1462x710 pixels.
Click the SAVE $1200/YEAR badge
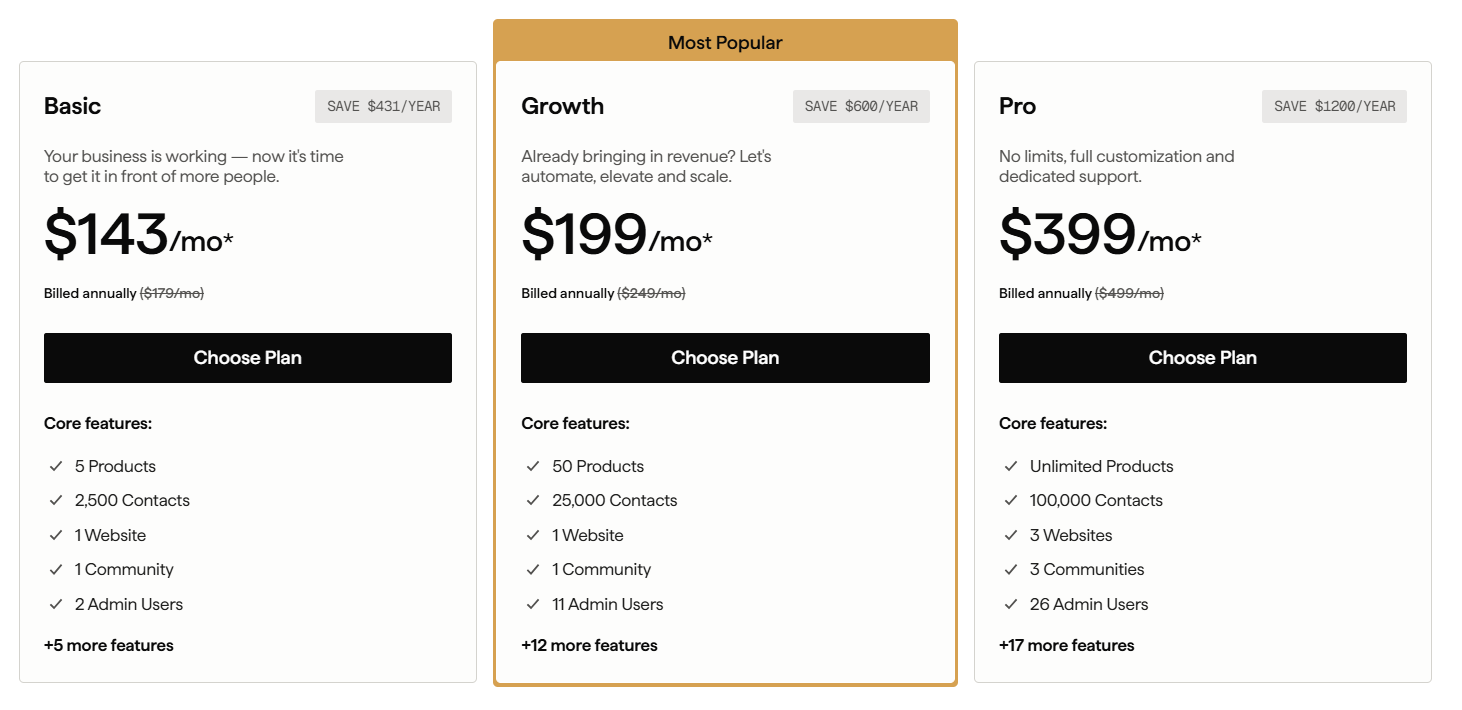tap(1333, 105)
